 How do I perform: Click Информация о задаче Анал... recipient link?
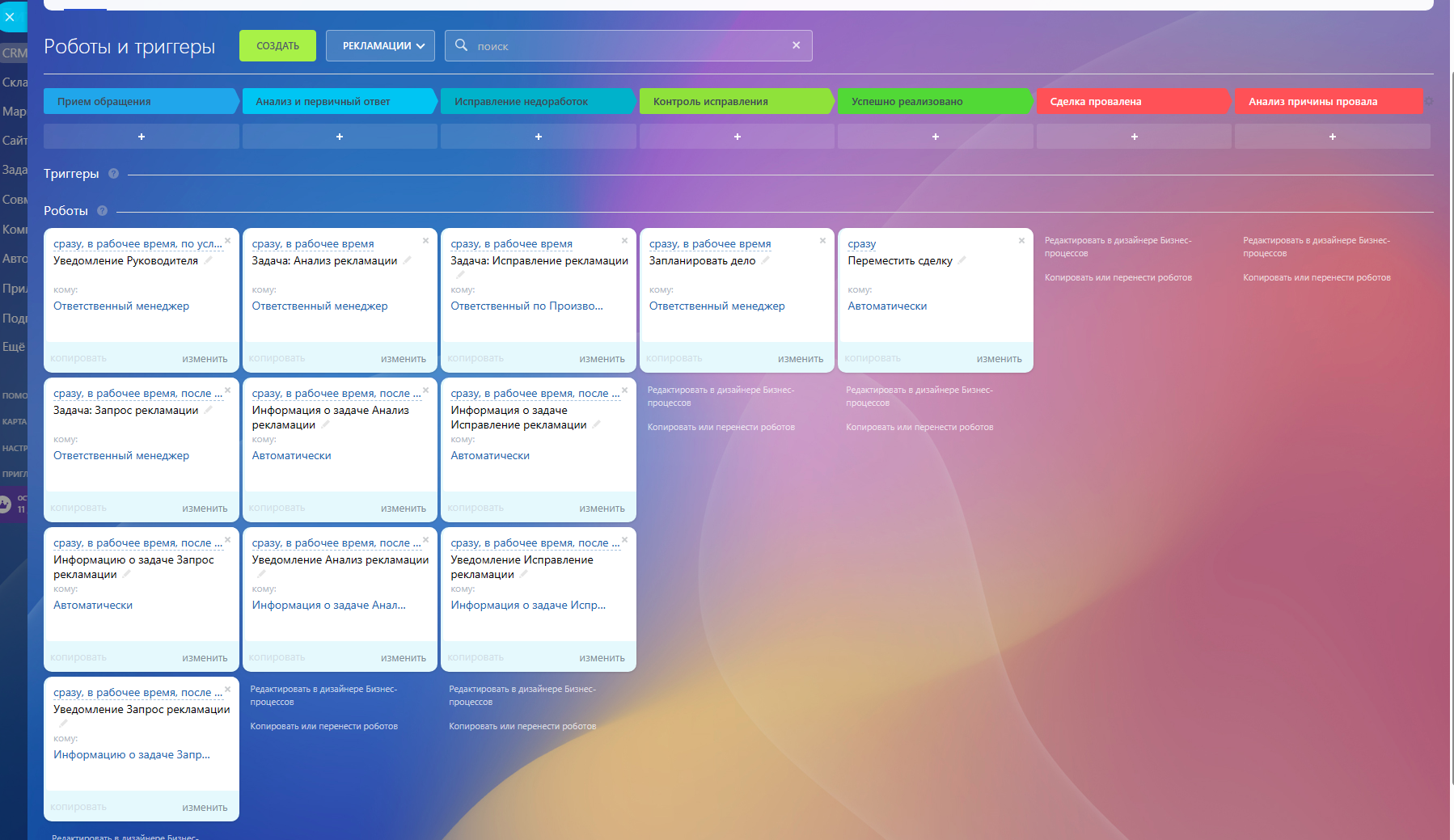pos(329,605)
